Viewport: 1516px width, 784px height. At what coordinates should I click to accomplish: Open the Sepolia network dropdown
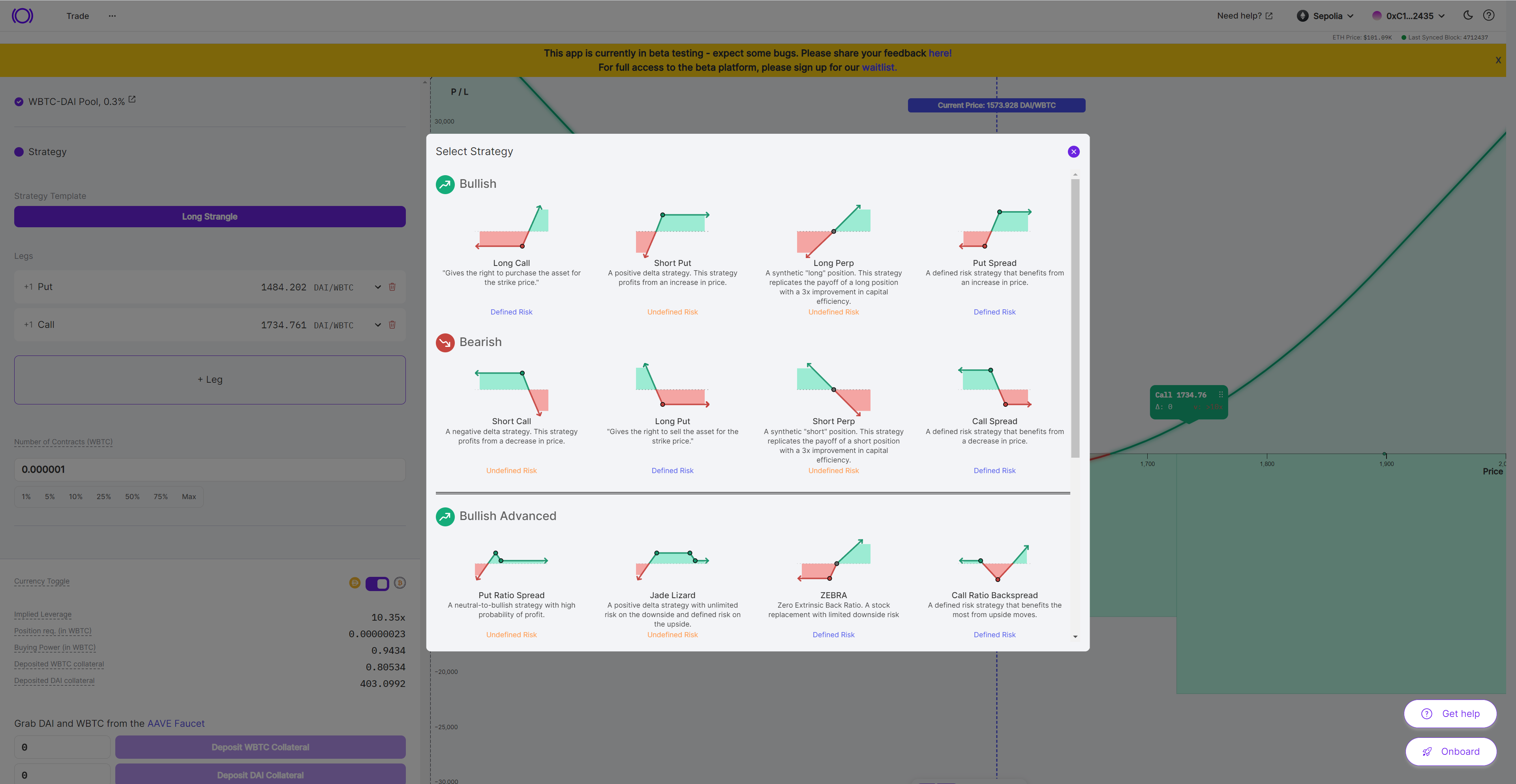pos(1325,16)
